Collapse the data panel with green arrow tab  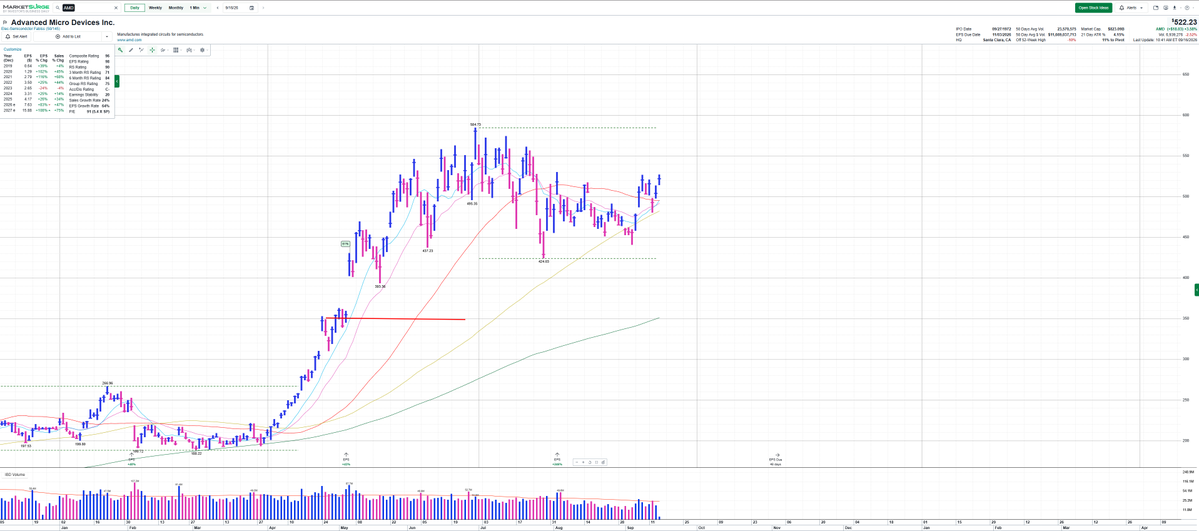[117, 81]
